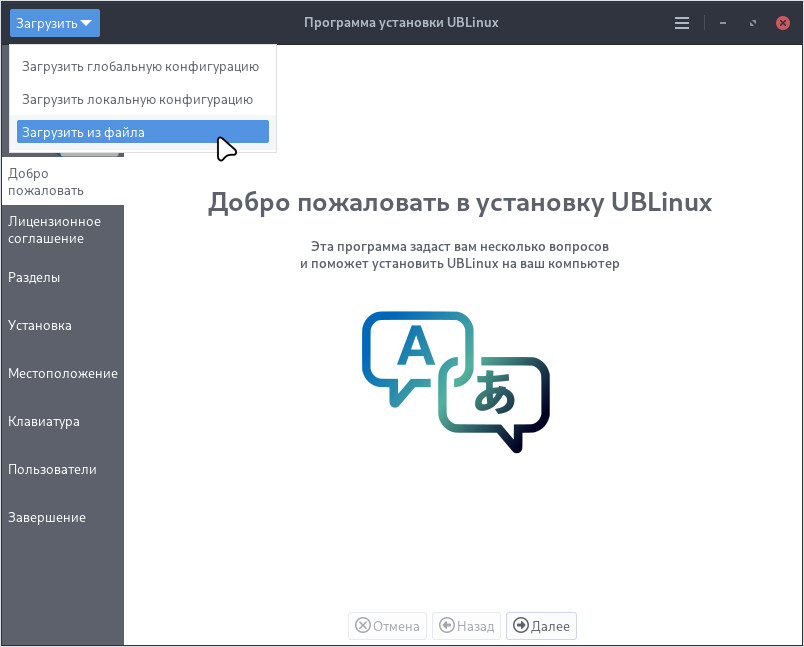This screenshot has height=647, width=804.
Task: Switch to the 'Разделы' step
Action: [33, 277]
